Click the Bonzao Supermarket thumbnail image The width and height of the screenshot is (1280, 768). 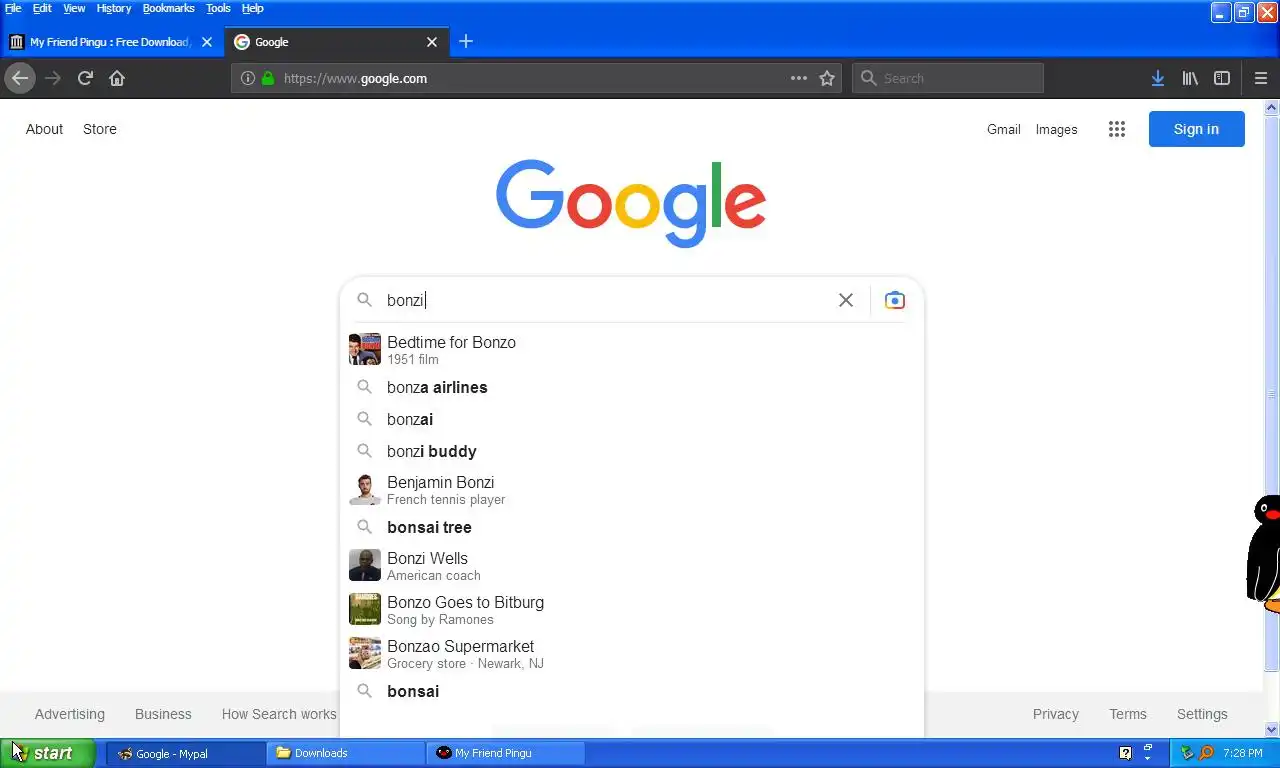point(365,653)
